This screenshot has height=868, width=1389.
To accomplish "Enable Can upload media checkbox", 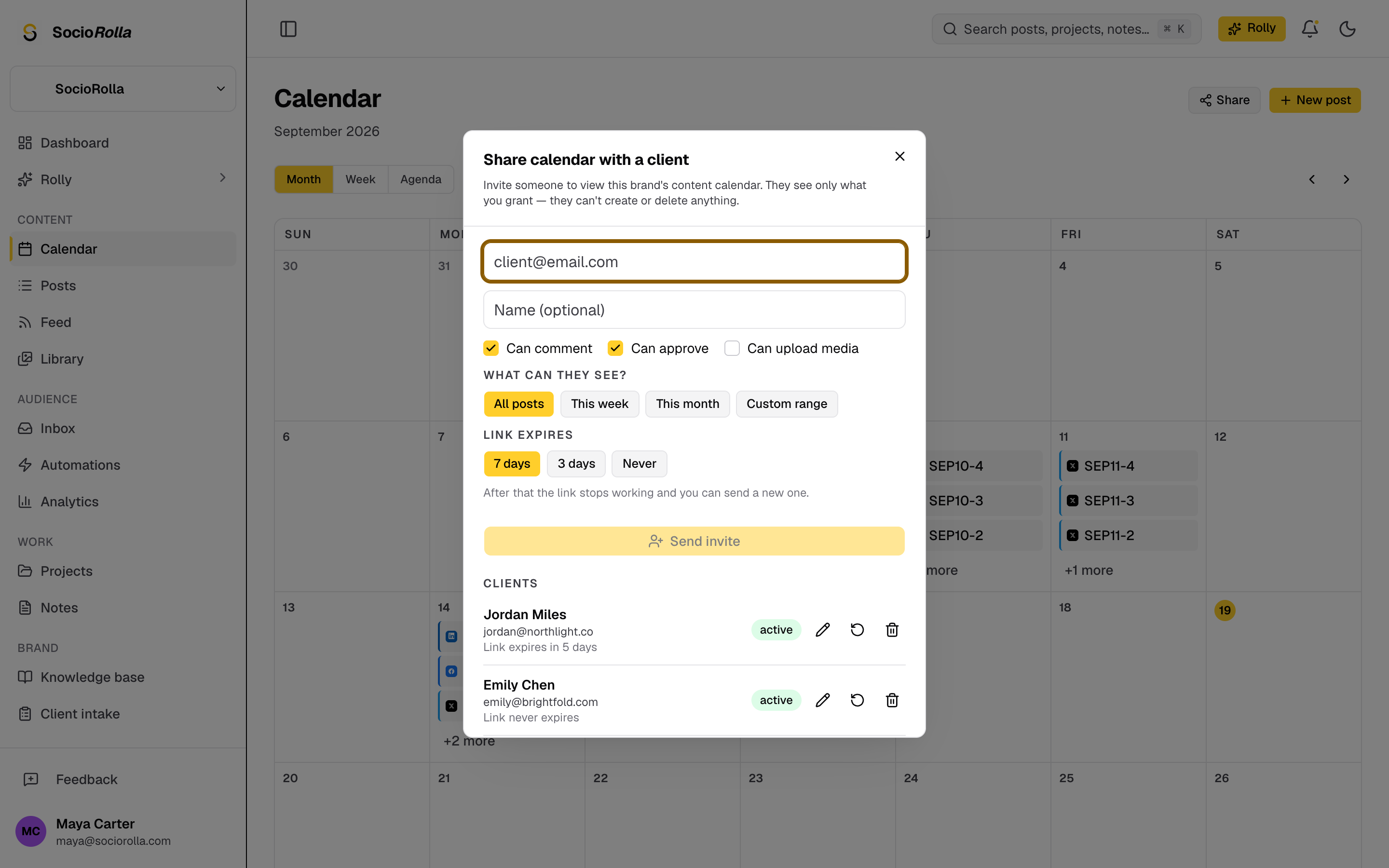I will click(x=732, y=349).
